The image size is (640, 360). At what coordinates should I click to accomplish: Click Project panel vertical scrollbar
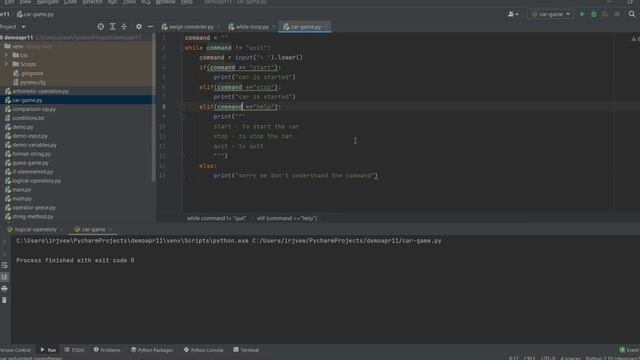tap(154, 107)
